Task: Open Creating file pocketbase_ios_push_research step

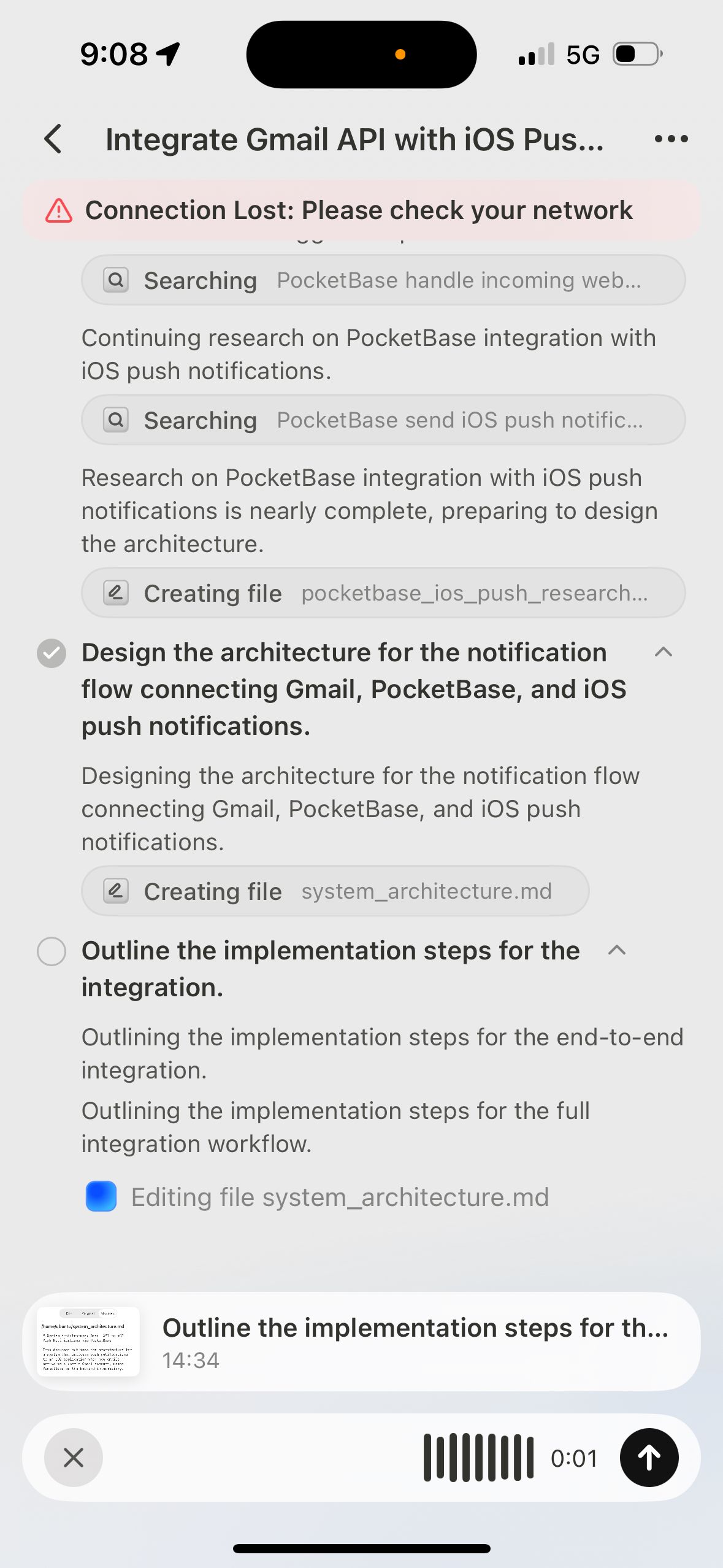Action: point(383,593)
